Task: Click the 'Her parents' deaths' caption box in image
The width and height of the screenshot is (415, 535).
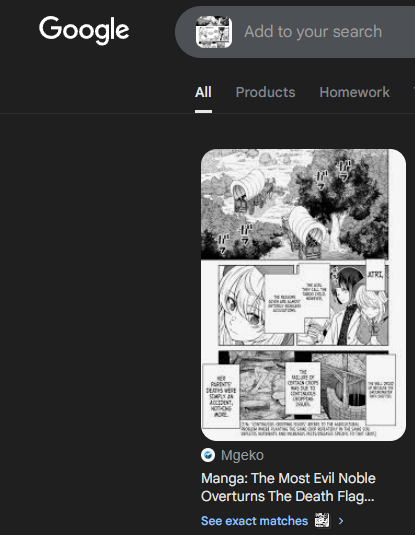Action: click(221, 396)
